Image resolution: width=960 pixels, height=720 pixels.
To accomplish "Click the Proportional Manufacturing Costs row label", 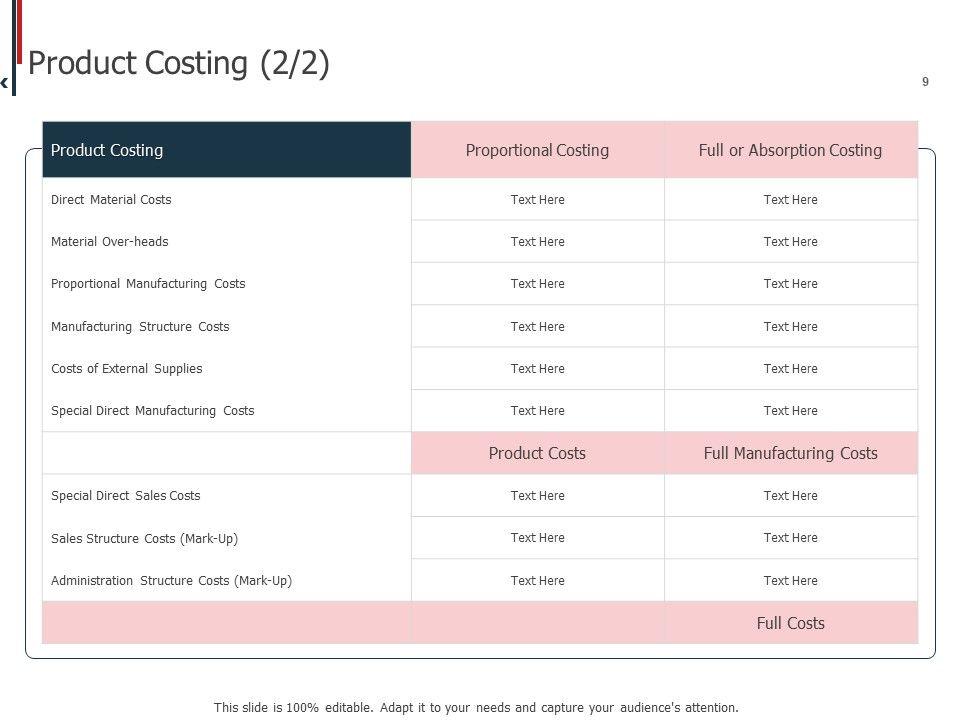I will coord(148,284).
